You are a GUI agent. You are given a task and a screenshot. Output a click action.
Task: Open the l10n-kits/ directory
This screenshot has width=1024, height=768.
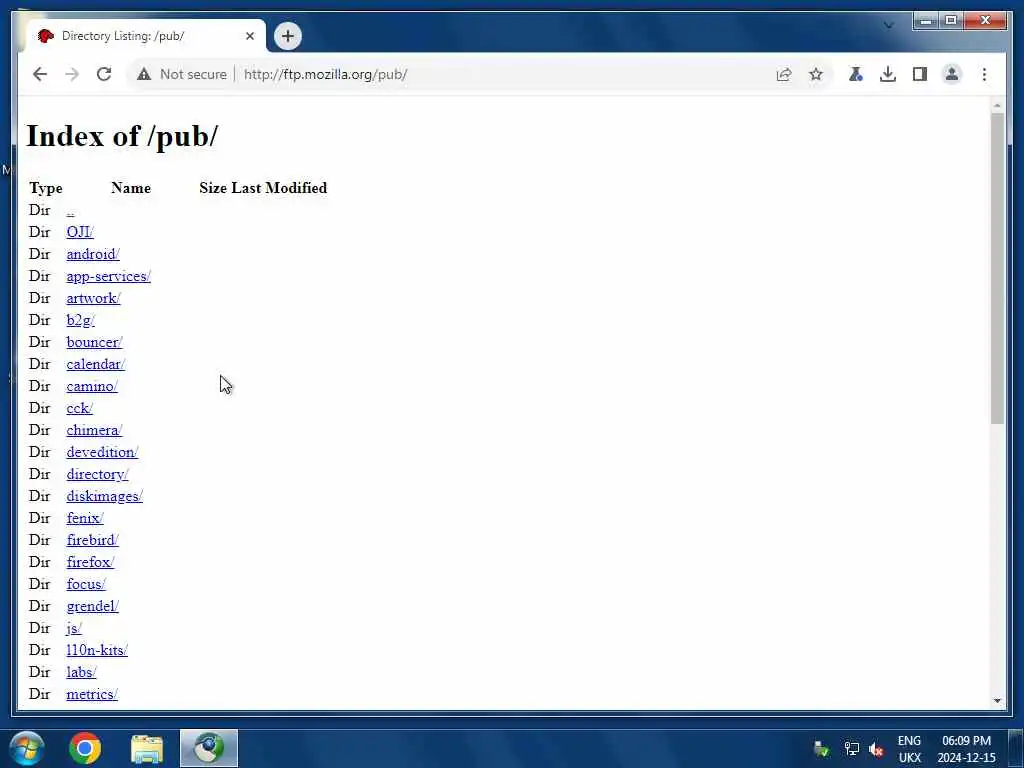coord(97,650)
